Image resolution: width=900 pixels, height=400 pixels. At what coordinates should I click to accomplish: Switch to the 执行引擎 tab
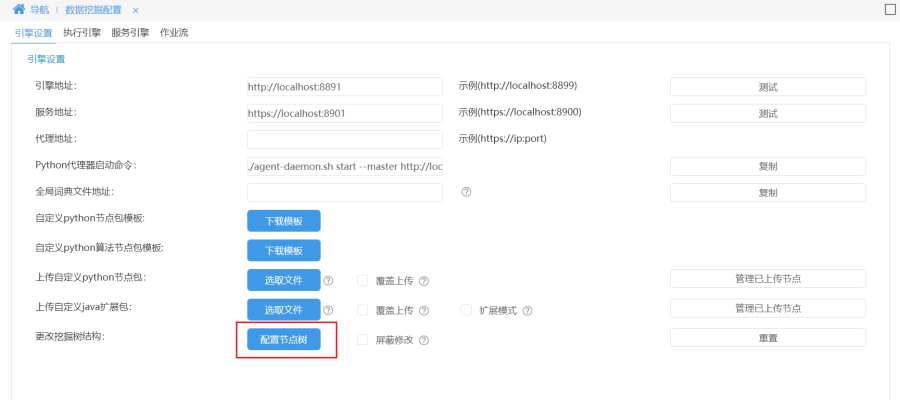[x=82, y=33]
